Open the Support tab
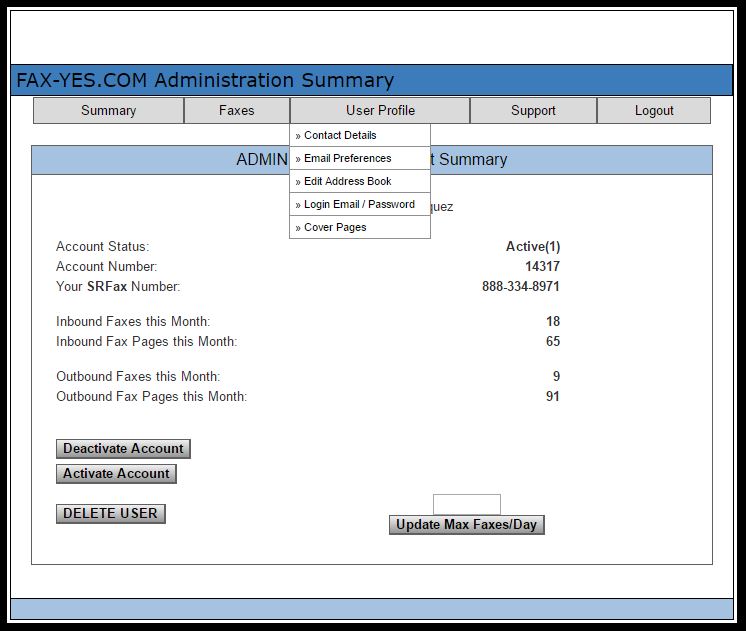The width and height of the screenshot is (746, 631). 533,110
